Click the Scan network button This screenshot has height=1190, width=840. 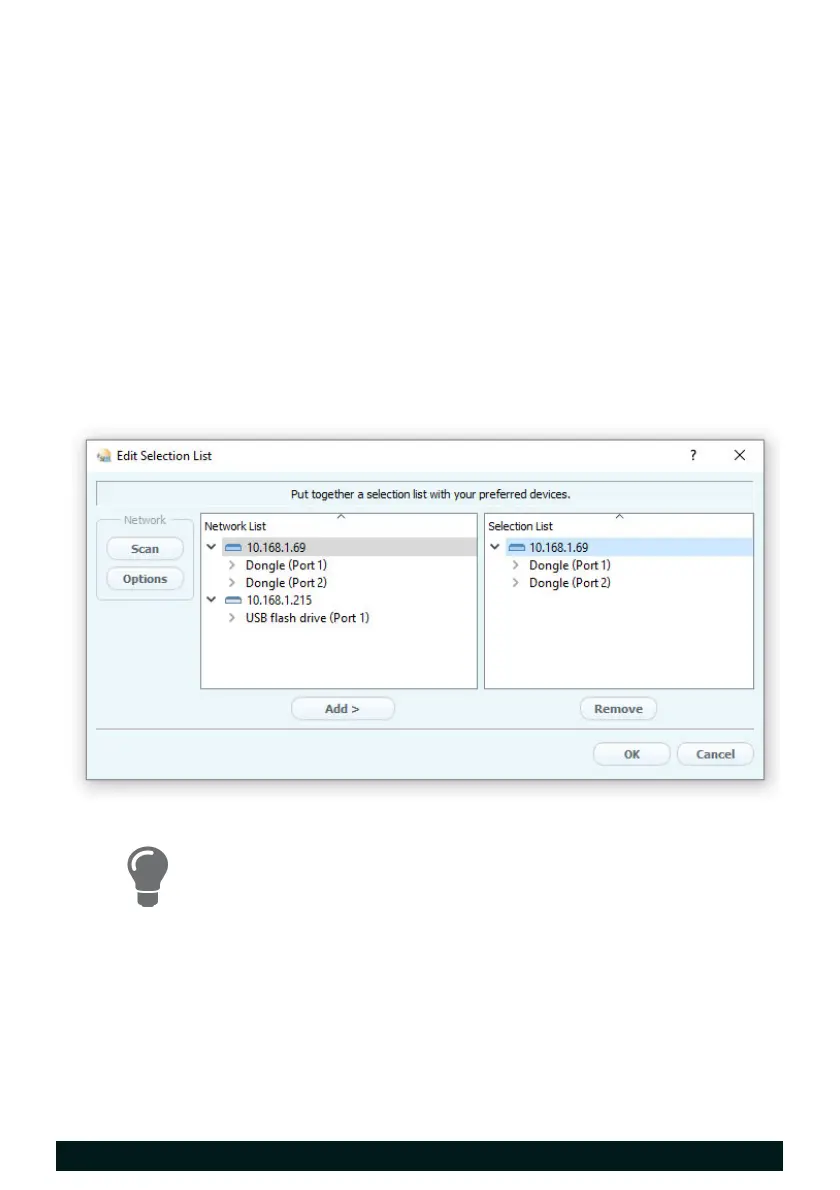(145, 549)
